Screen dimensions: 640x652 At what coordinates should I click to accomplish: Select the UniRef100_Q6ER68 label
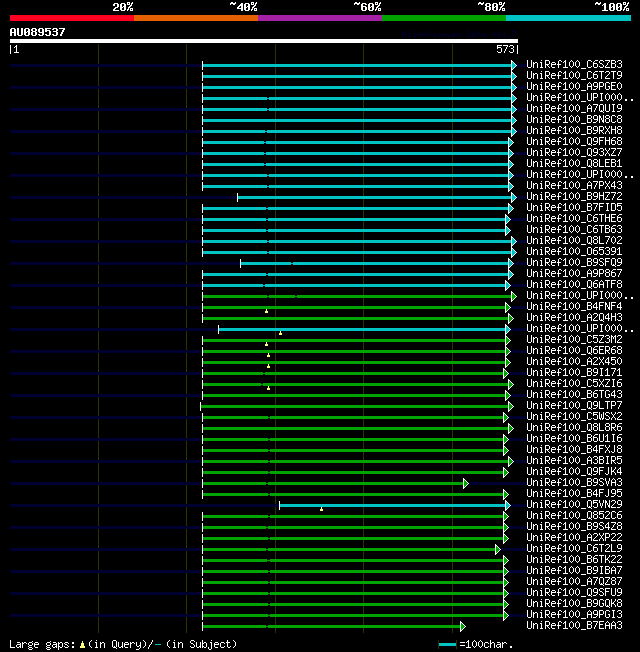574,351
